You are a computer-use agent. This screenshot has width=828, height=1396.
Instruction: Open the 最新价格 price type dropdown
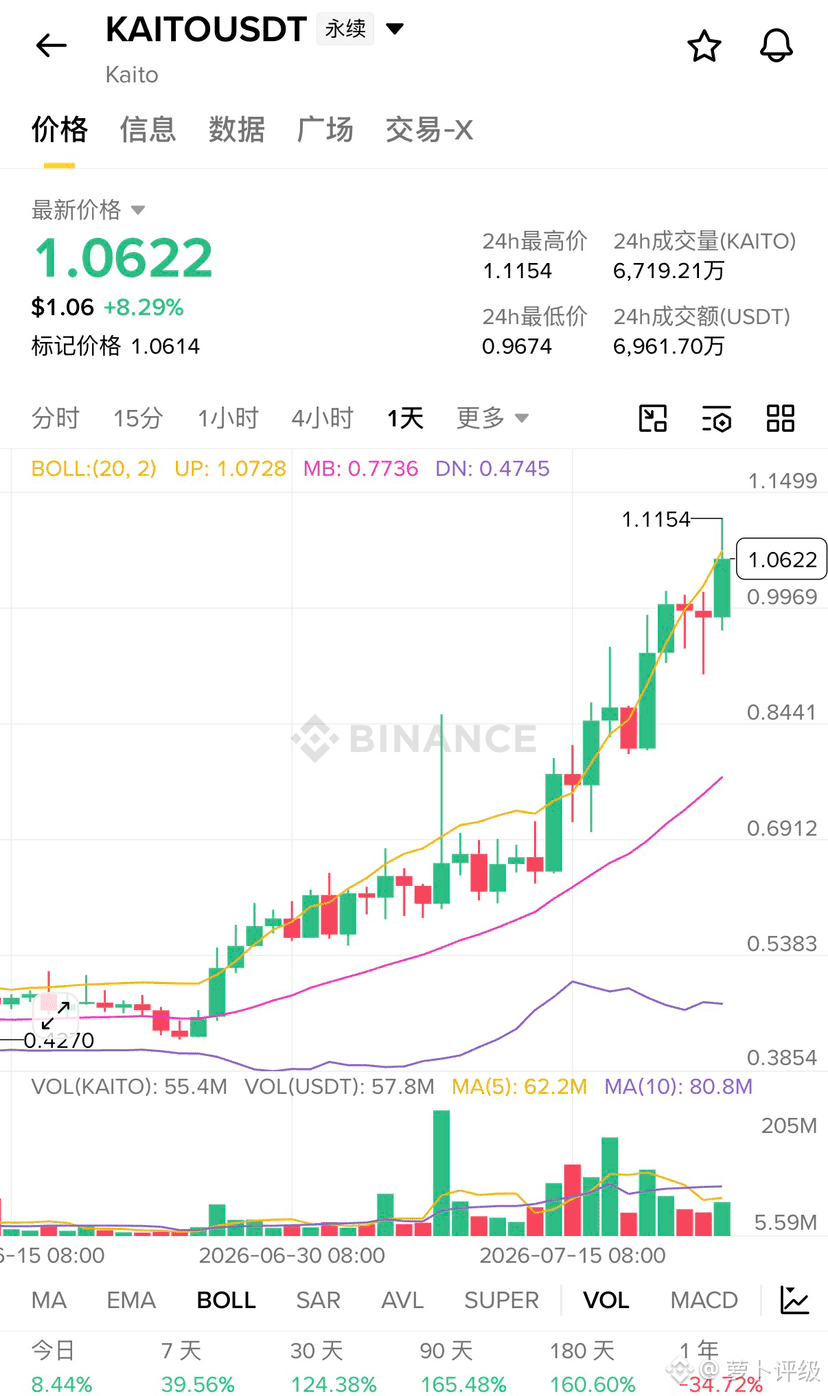point(89,210)
